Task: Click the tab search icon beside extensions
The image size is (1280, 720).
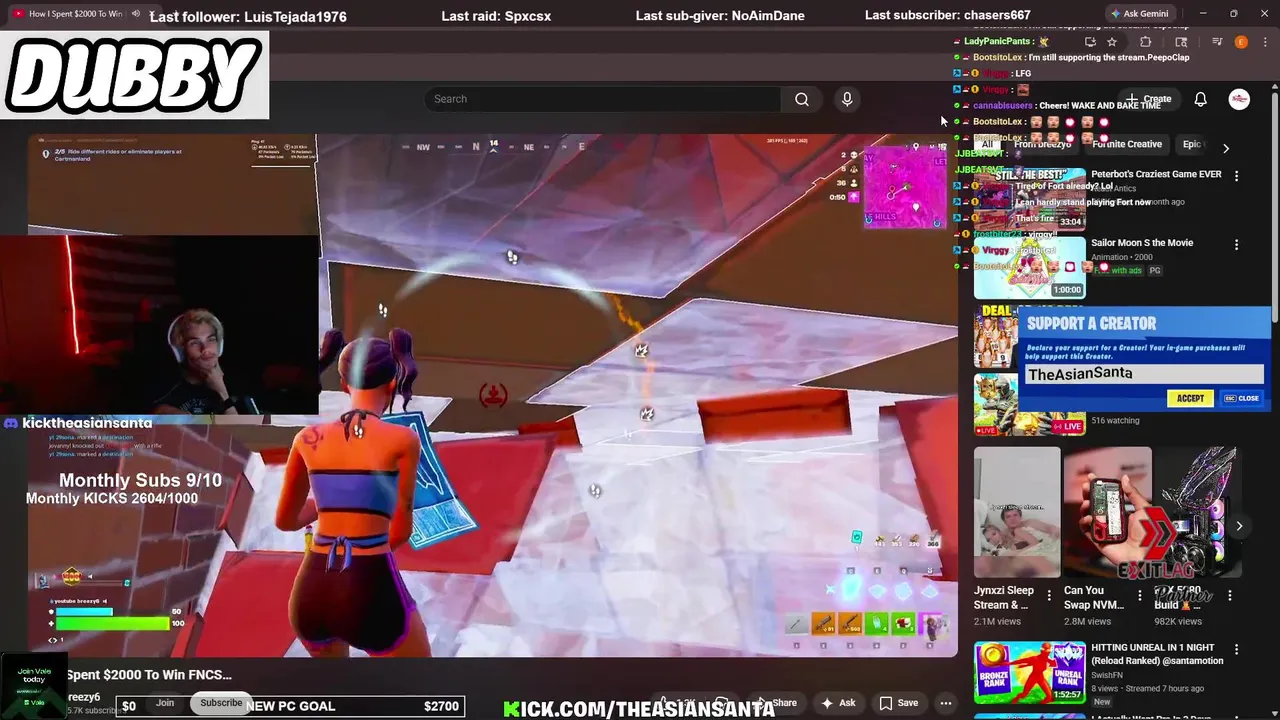Action: (x=1181, y=42)
